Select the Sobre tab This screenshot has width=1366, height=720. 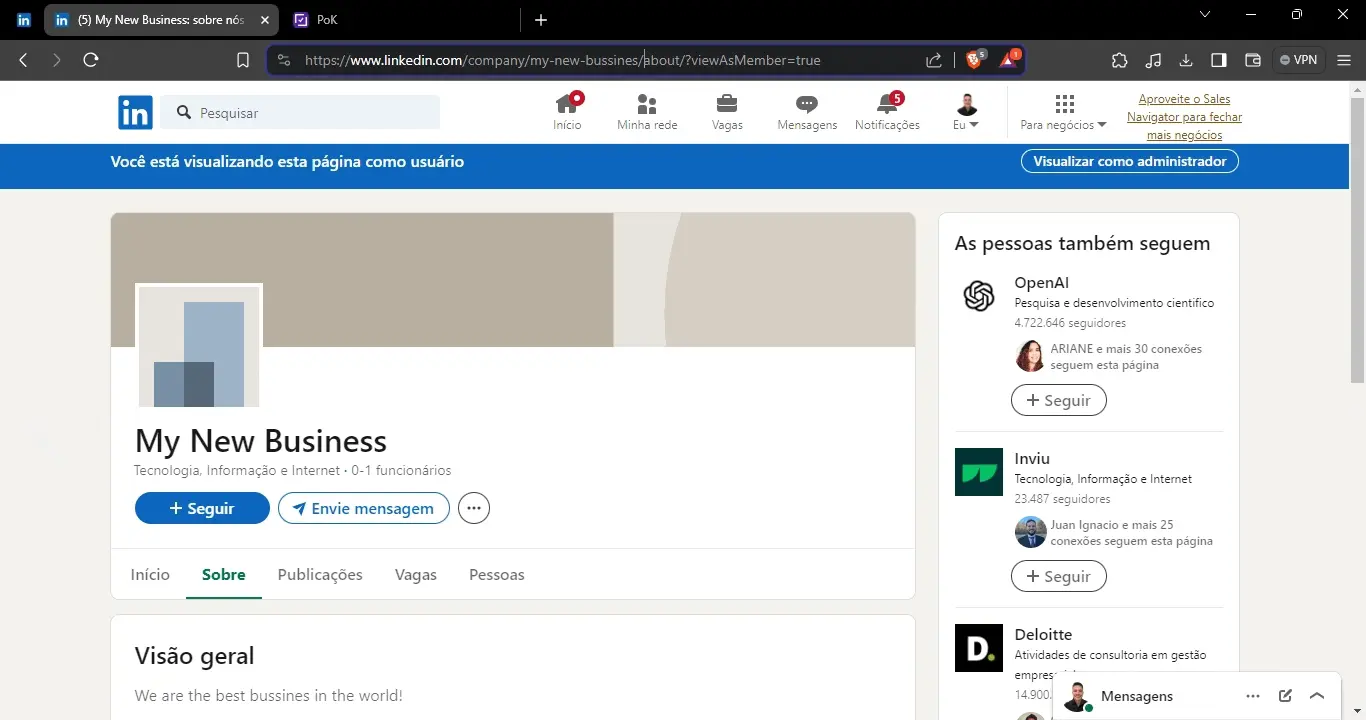pos(224,575)
